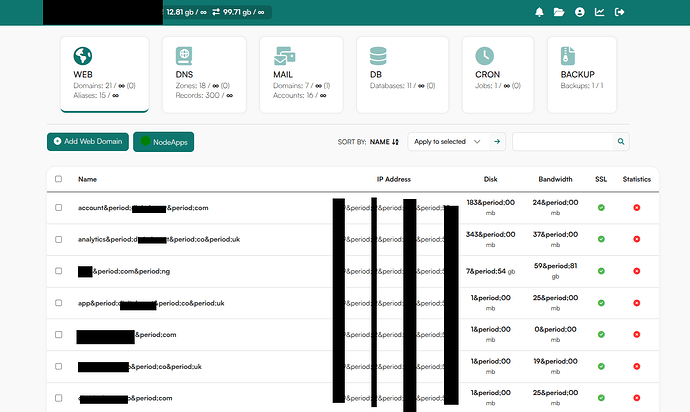The width and height of the screenshot is (690, 412).
Task: Open the user account profile icon
Action: point(580,12)
